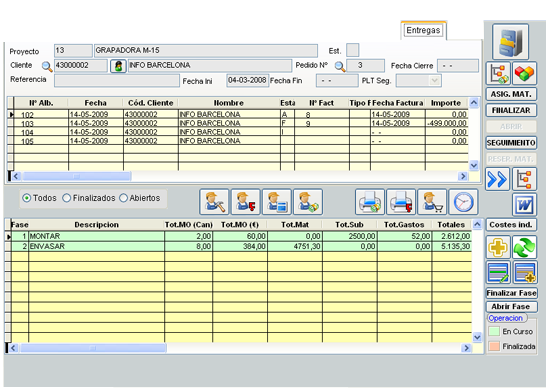Click the project tree with money icon
The image size is (550, 391).
[498, 73]
